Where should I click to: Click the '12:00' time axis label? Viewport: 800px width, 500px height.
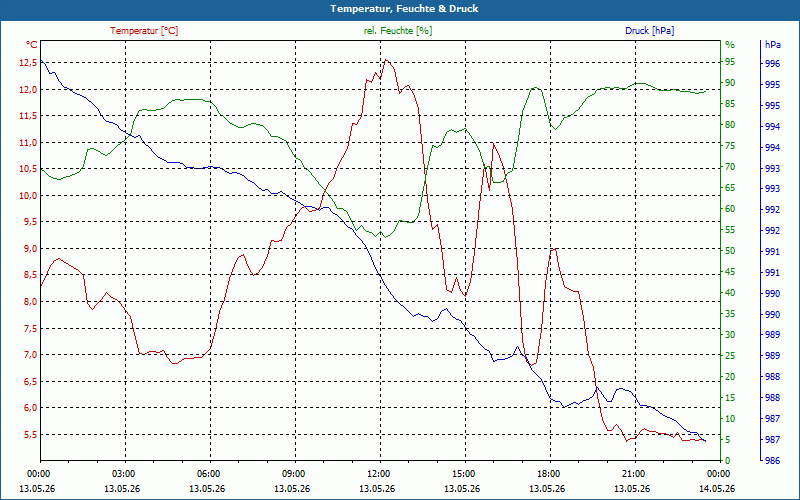[x=378, y=474]
